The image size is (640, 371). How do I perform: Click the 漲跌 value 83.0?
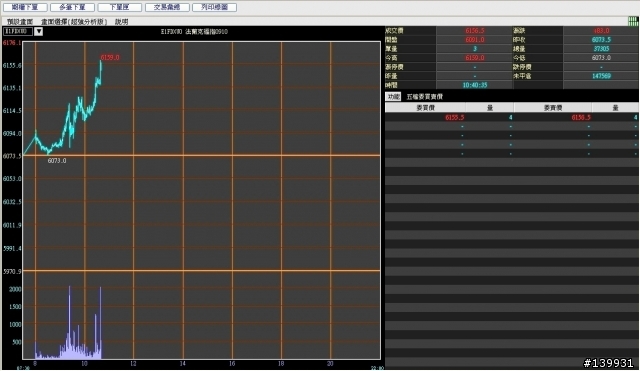601,31
